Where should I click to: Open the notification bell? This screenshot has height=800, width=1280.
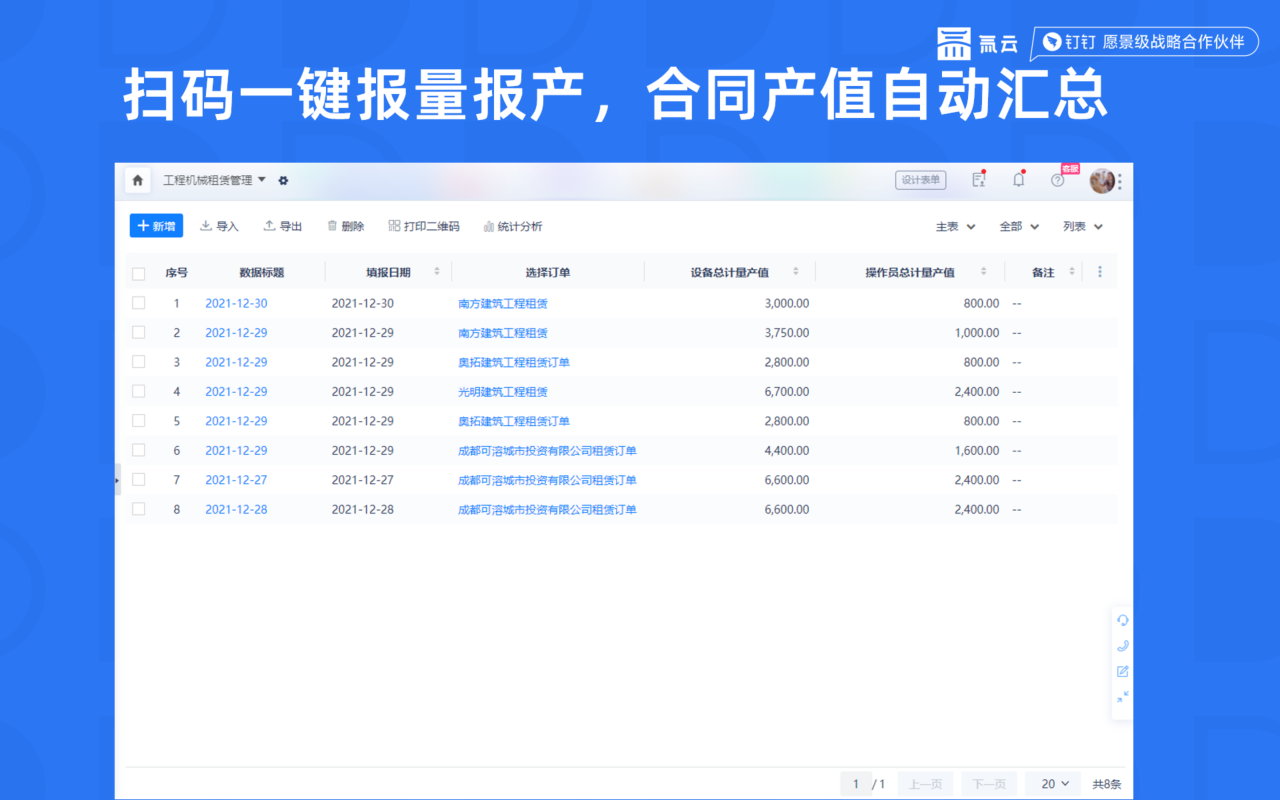[1019, 180]
